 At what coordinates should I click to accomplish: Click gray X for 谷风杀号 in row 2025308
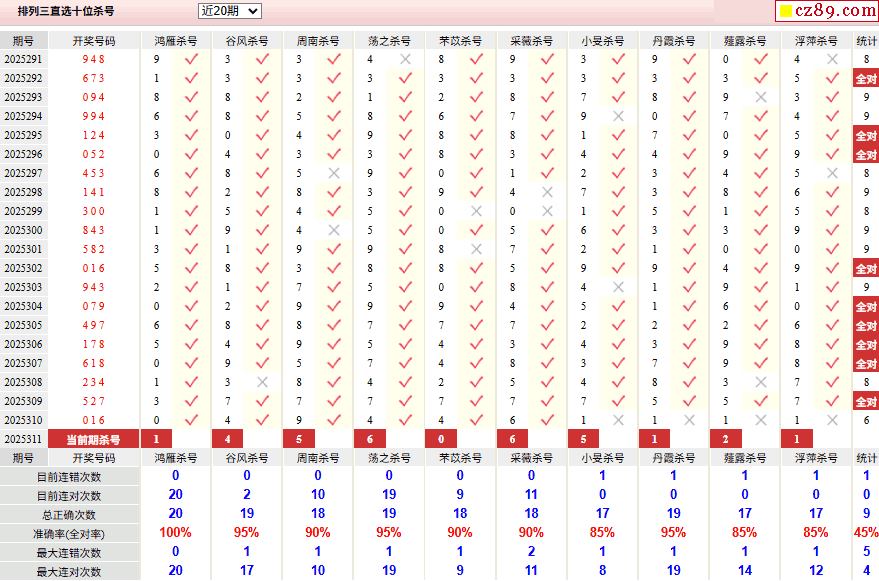pyautogui.click(x=262, y=382)
